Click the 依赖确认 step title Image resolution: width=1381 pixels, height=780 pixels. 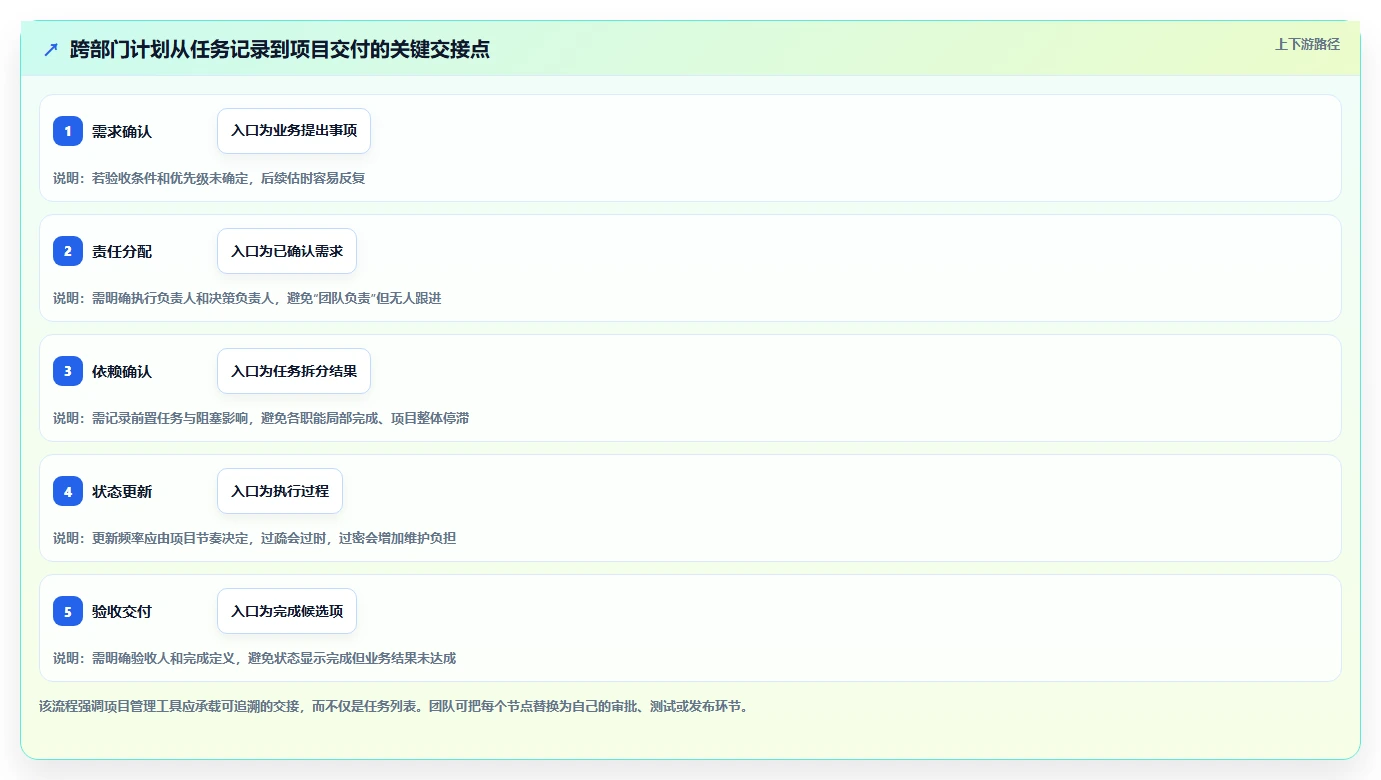122,371
